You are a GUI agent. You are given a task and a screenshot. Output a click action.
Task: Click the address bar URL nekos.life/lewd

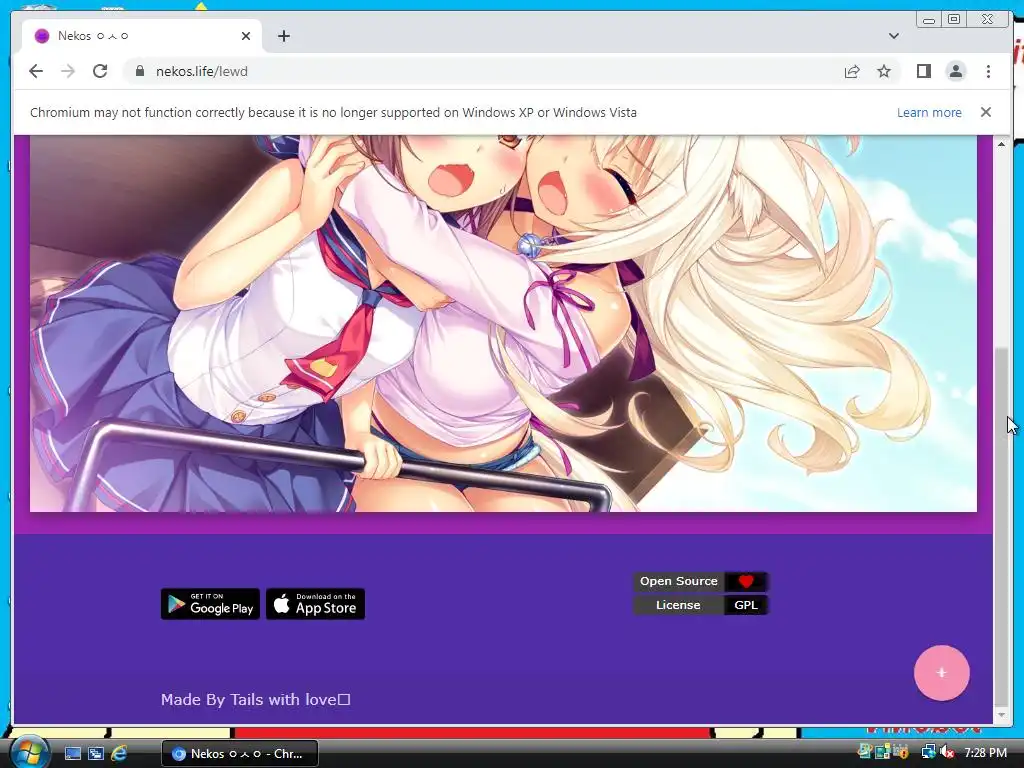click(202, 71)
